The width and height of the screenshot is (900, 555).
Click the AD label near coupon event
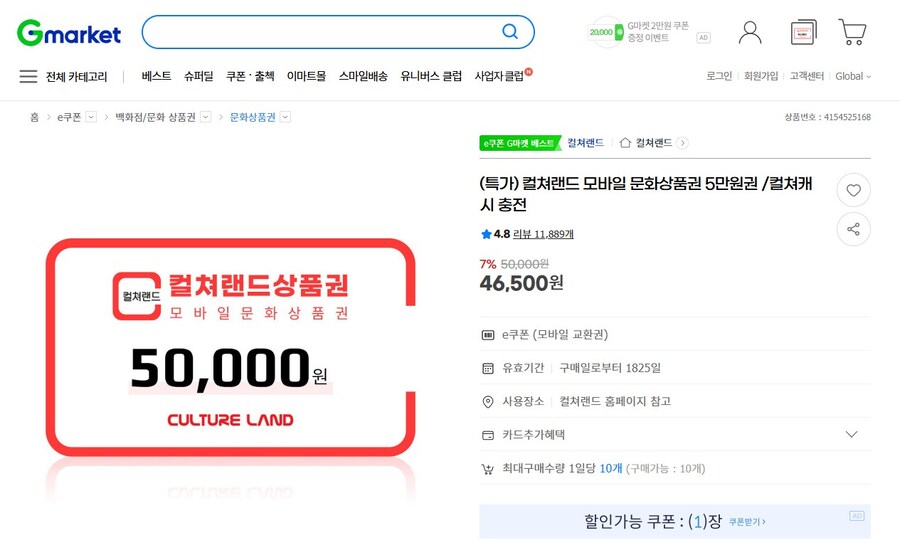tap(703, 37)
